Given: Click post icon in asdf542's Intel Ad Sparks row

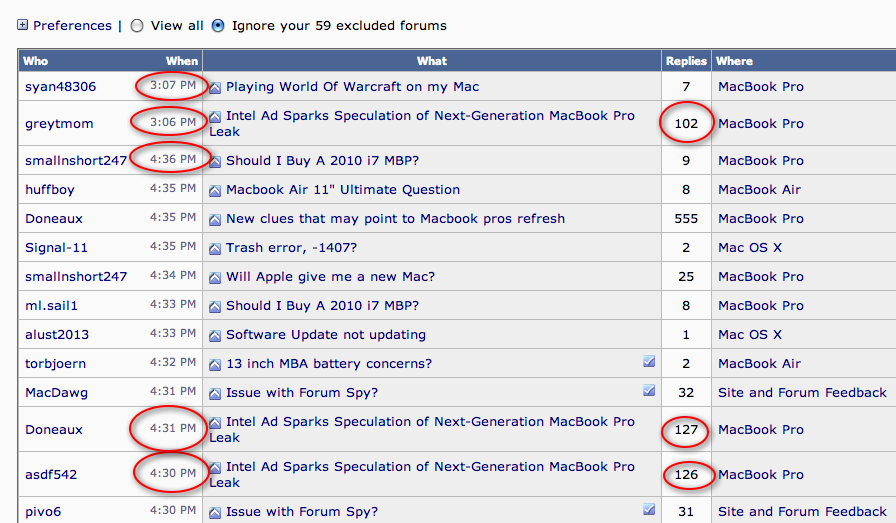Looking at the screenshot, I should tap(215, 468).
